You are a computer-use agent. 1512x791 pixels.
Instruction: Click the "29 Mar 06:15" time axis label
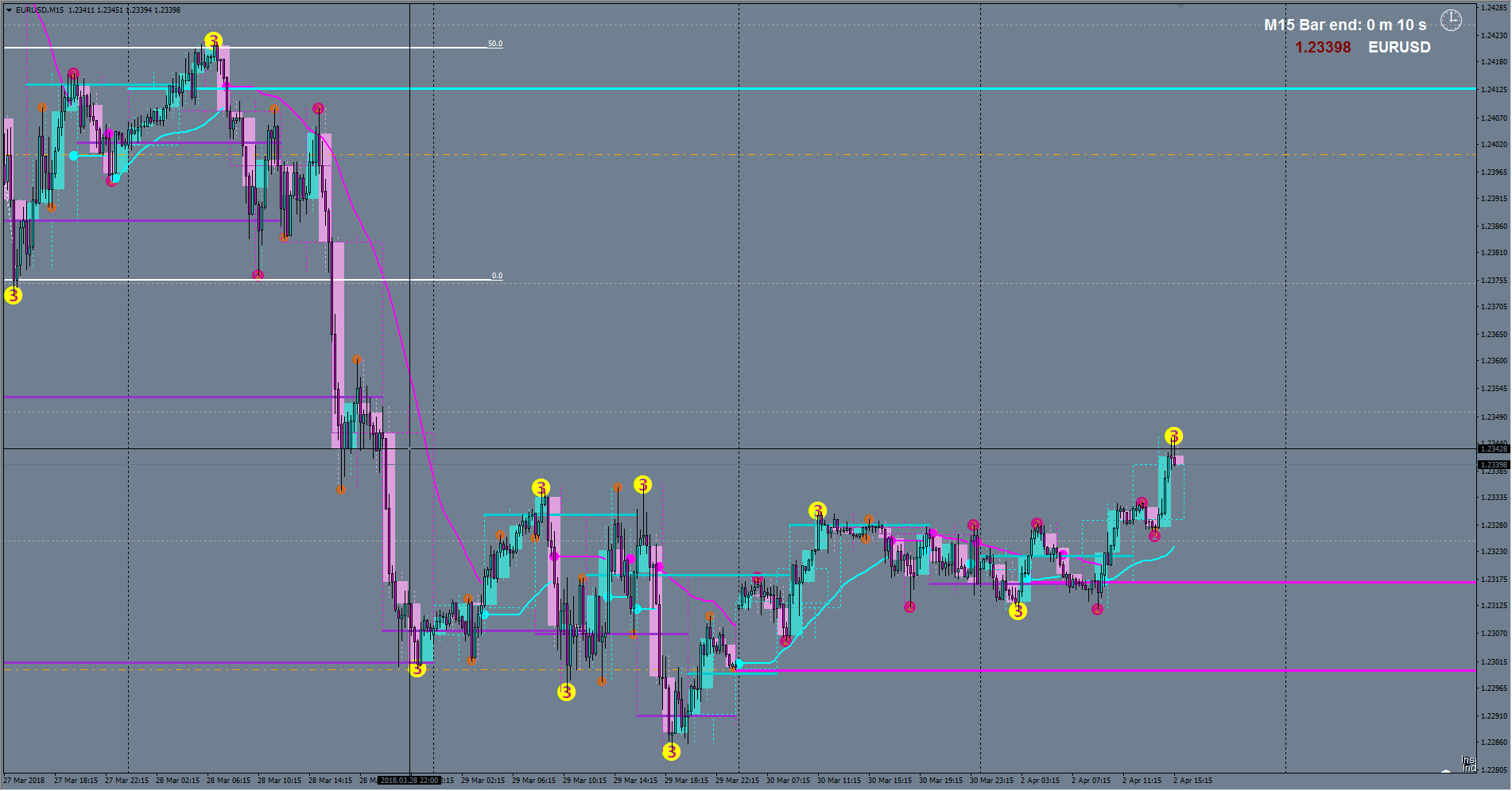point(533,781)
